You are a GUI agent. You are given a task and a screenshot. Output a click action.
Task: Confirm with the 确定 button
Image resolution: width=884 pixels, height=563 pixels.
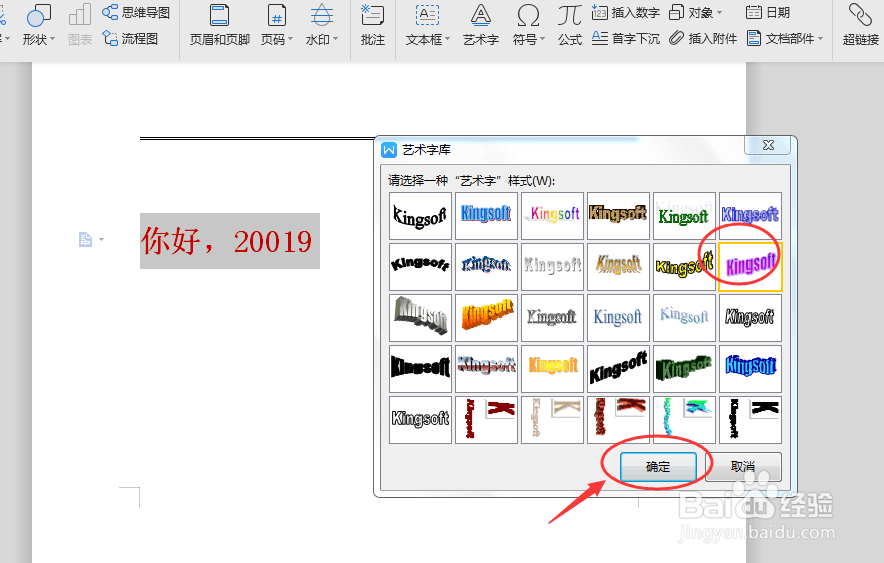pyautogui.click(x=658, y=467)
